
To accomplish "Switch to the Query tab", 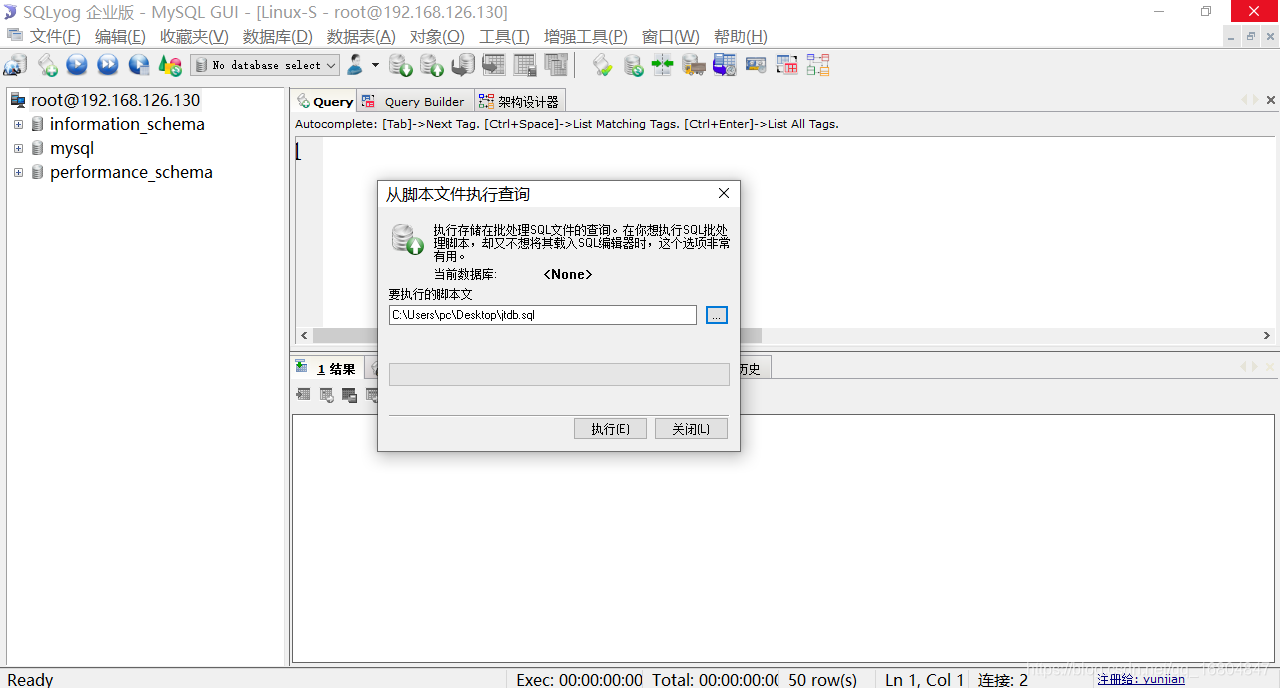I will [325, 101].
